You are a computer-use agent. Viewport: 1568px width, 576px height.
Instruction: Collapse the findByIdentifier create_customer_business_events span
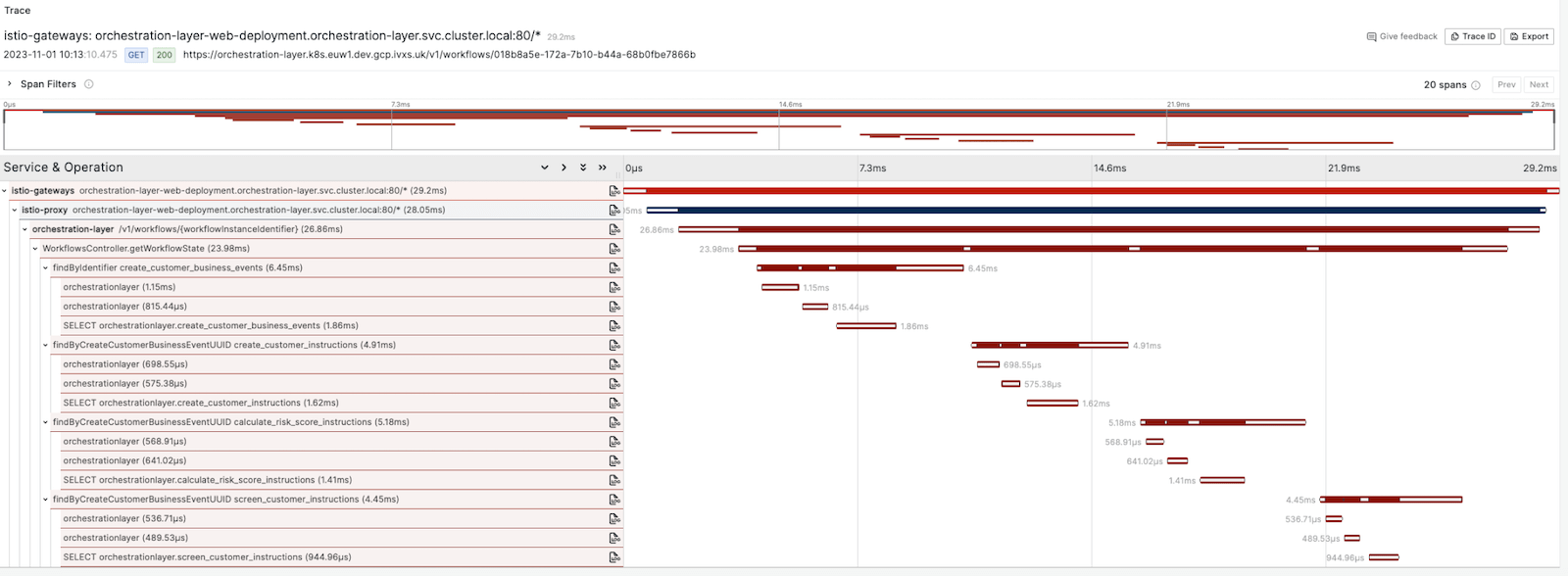click(x=46, y=267)
